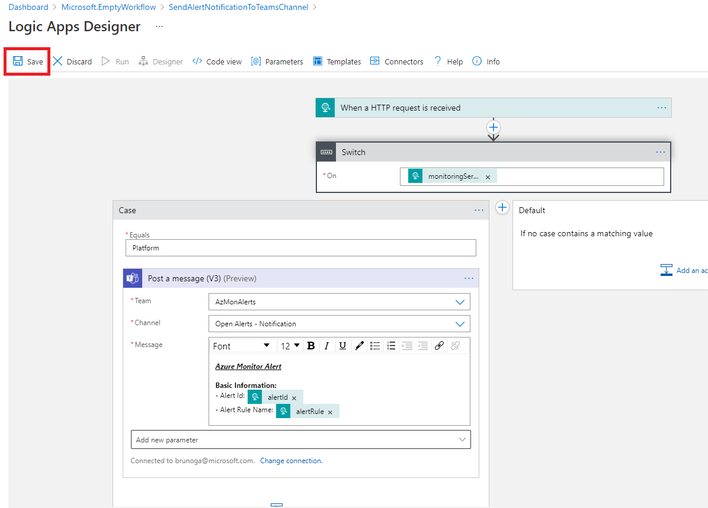
Task: Select the alertId token
Action: tap(275, 397)
